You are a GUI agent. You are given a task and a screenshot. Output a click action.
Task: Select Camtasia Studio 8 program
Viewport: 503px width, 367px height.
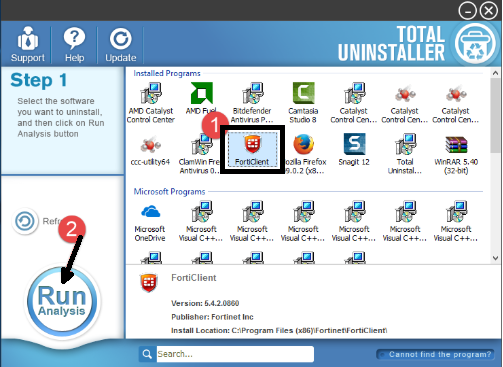[303, 103]
